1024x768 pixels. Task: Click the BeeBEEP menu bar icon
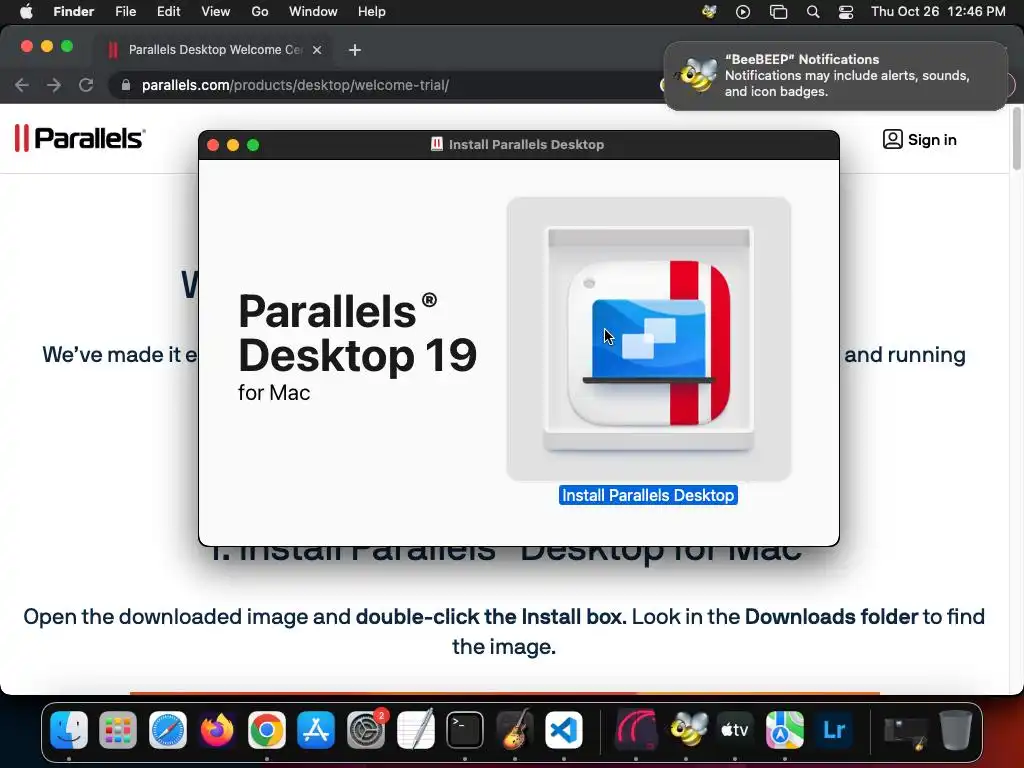click(709, 12)
